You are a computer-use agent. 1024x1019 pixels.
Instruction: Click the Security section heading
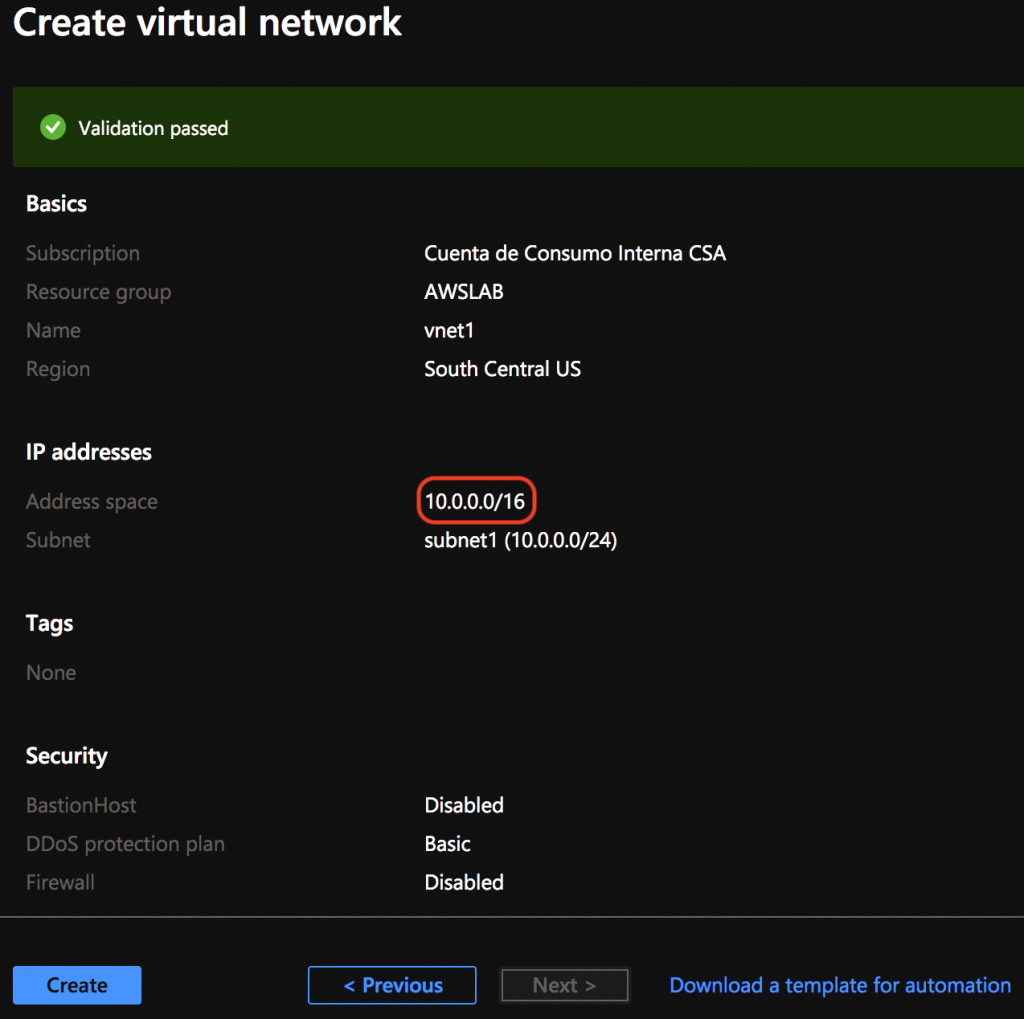pyautogui.click(x=67, y=756)
